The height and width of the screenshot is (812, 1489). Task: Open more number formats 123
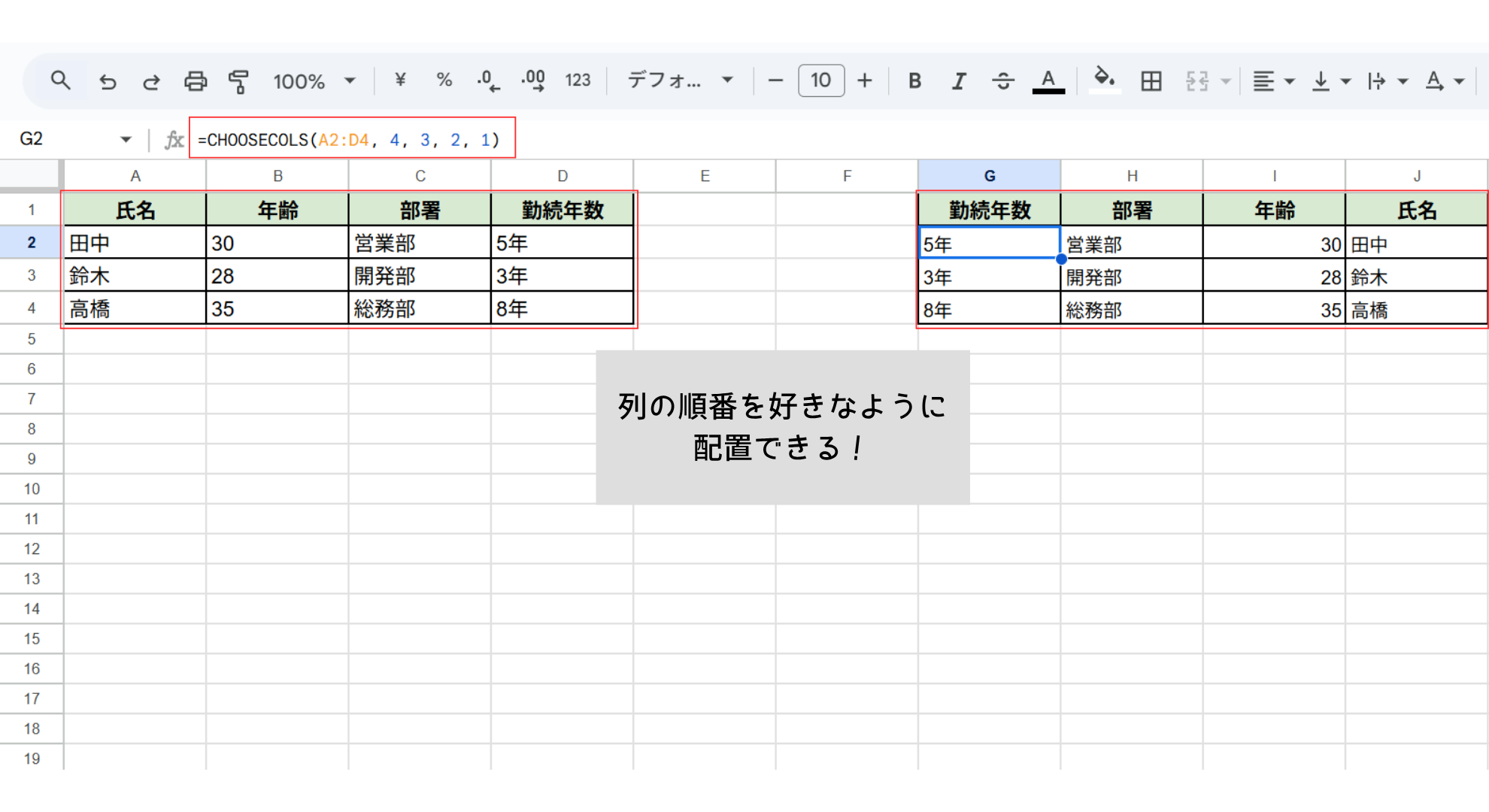[x=578, y=80]
